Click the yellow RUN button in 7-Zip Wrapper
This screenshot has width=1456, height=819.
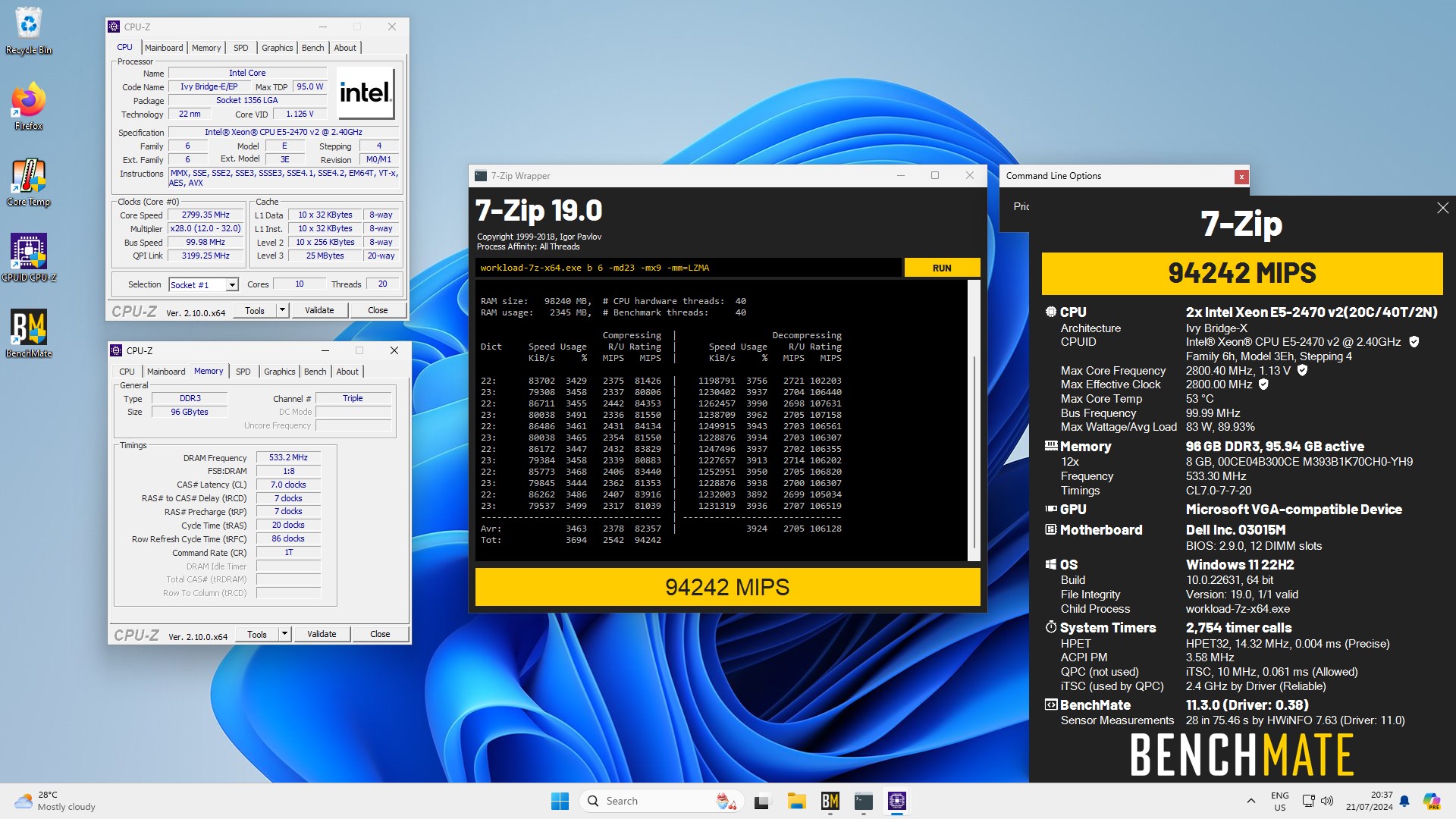point(942,268)
